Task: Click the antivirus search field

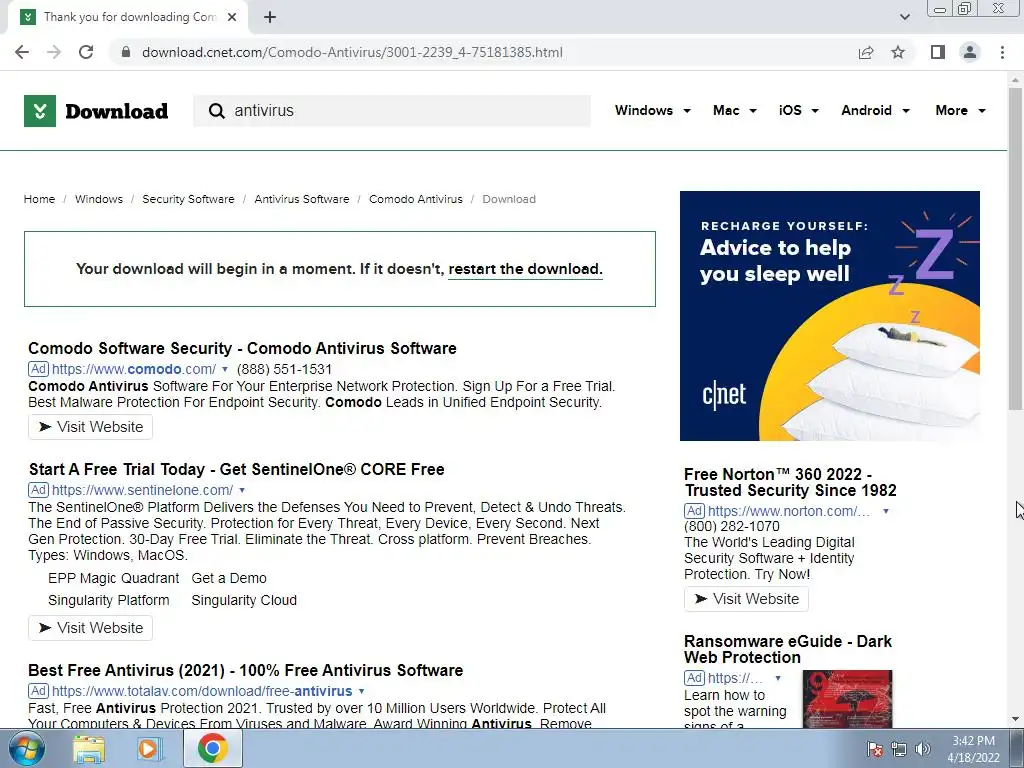Action: point(392,111)
